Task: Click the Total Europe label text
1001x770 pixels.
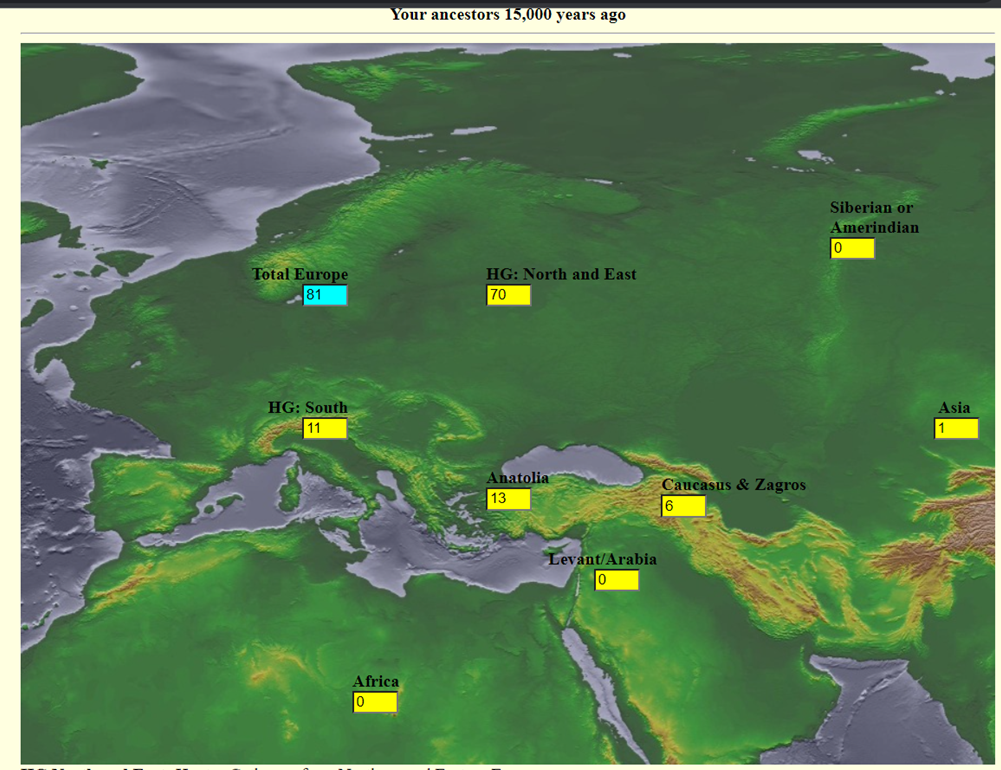Action: [x=300, y=274]
